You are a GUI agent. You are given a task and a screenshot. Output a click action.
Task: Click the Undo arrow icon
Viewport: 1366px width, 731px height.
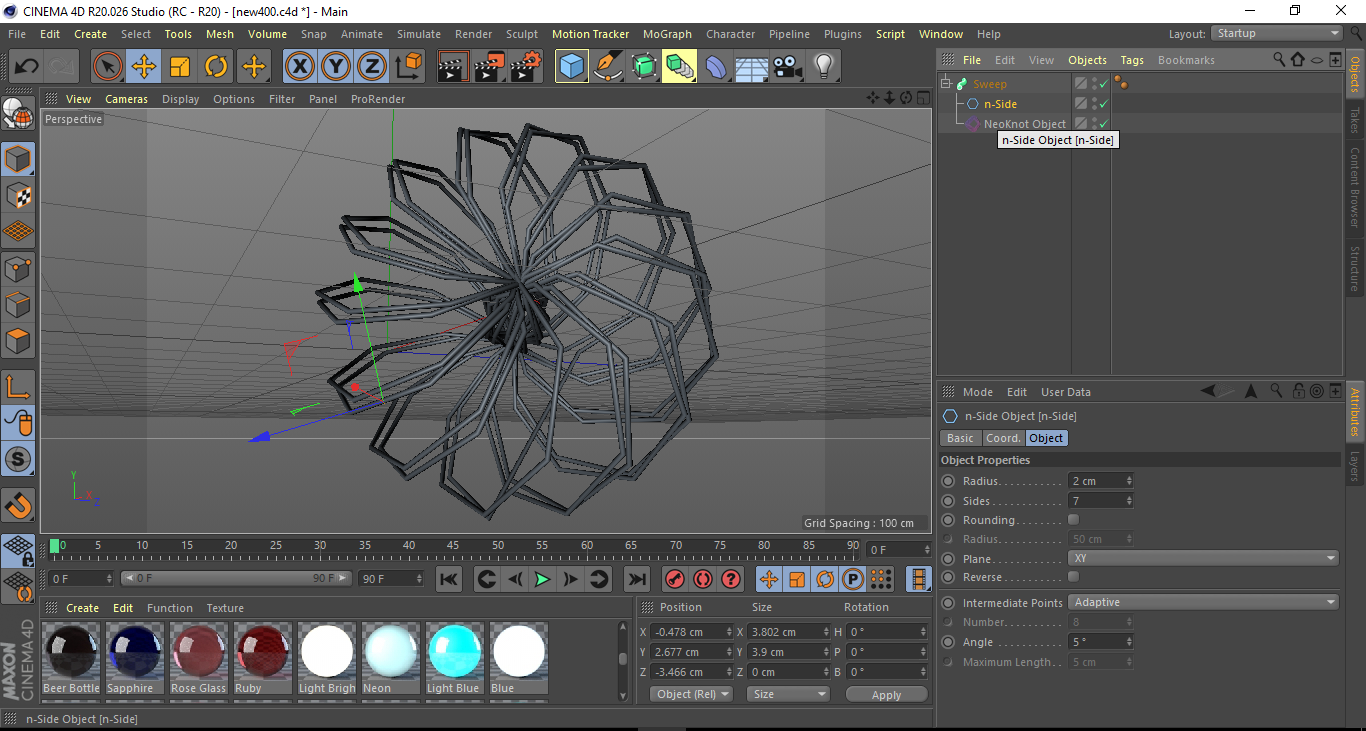click(27, 67)
